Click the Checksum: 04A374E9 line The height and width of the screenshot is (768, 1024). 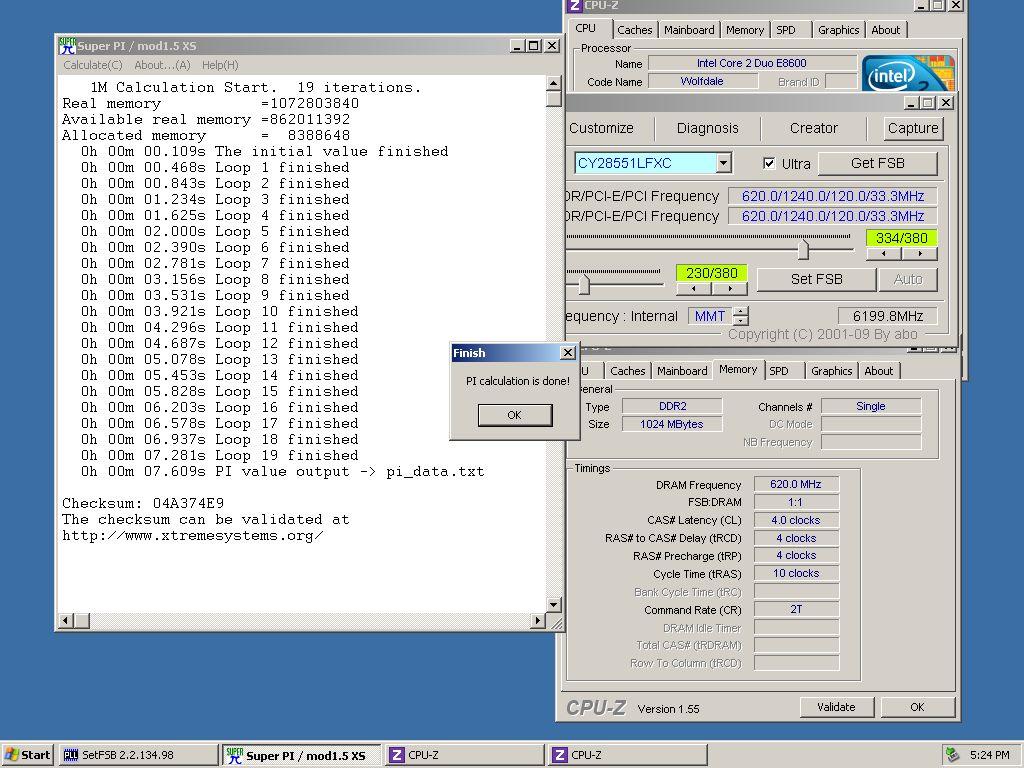click(x=143, y=504)
